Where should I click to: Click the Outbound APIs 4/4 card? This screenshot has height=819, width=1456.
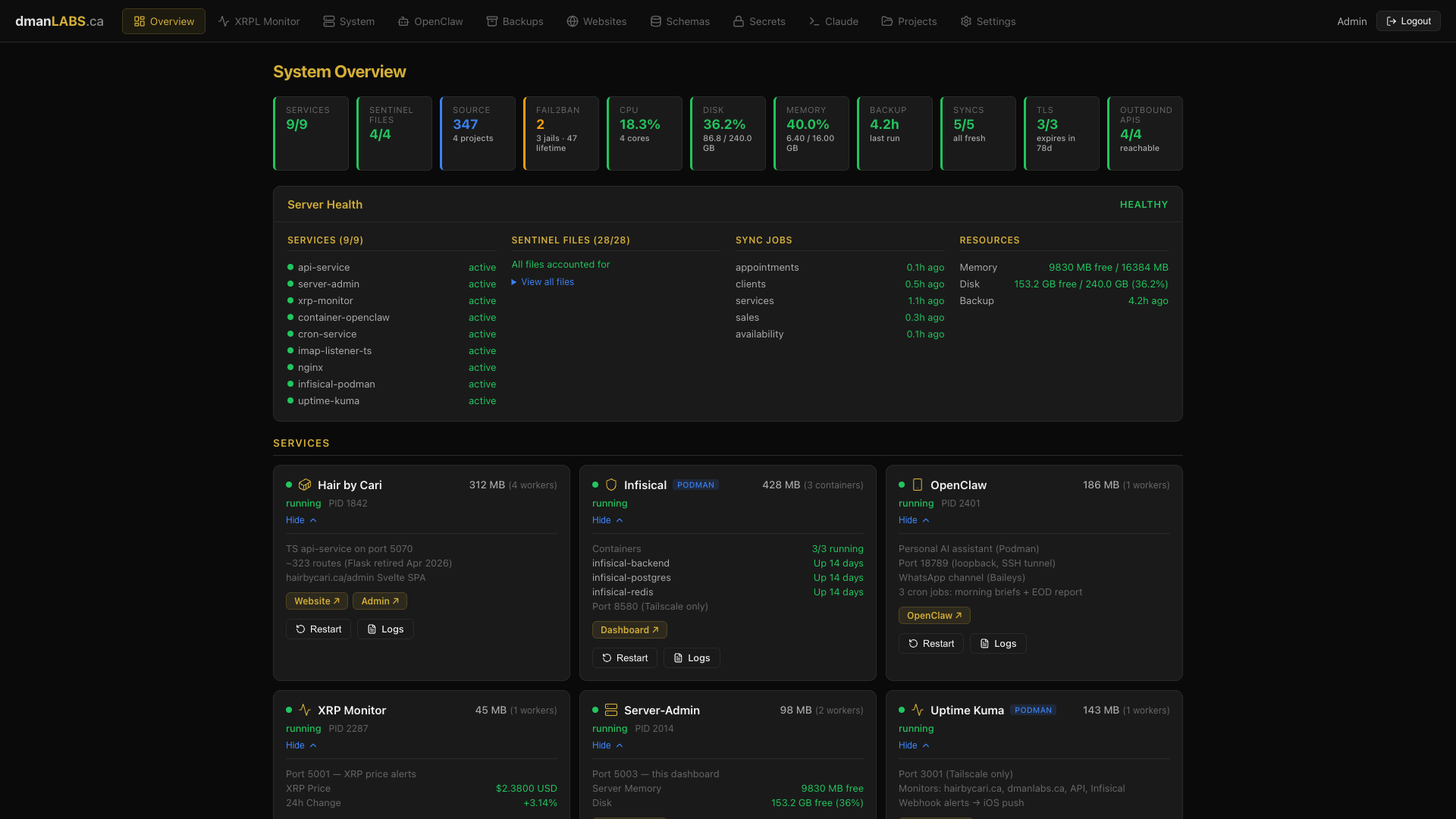[1145, 133]
